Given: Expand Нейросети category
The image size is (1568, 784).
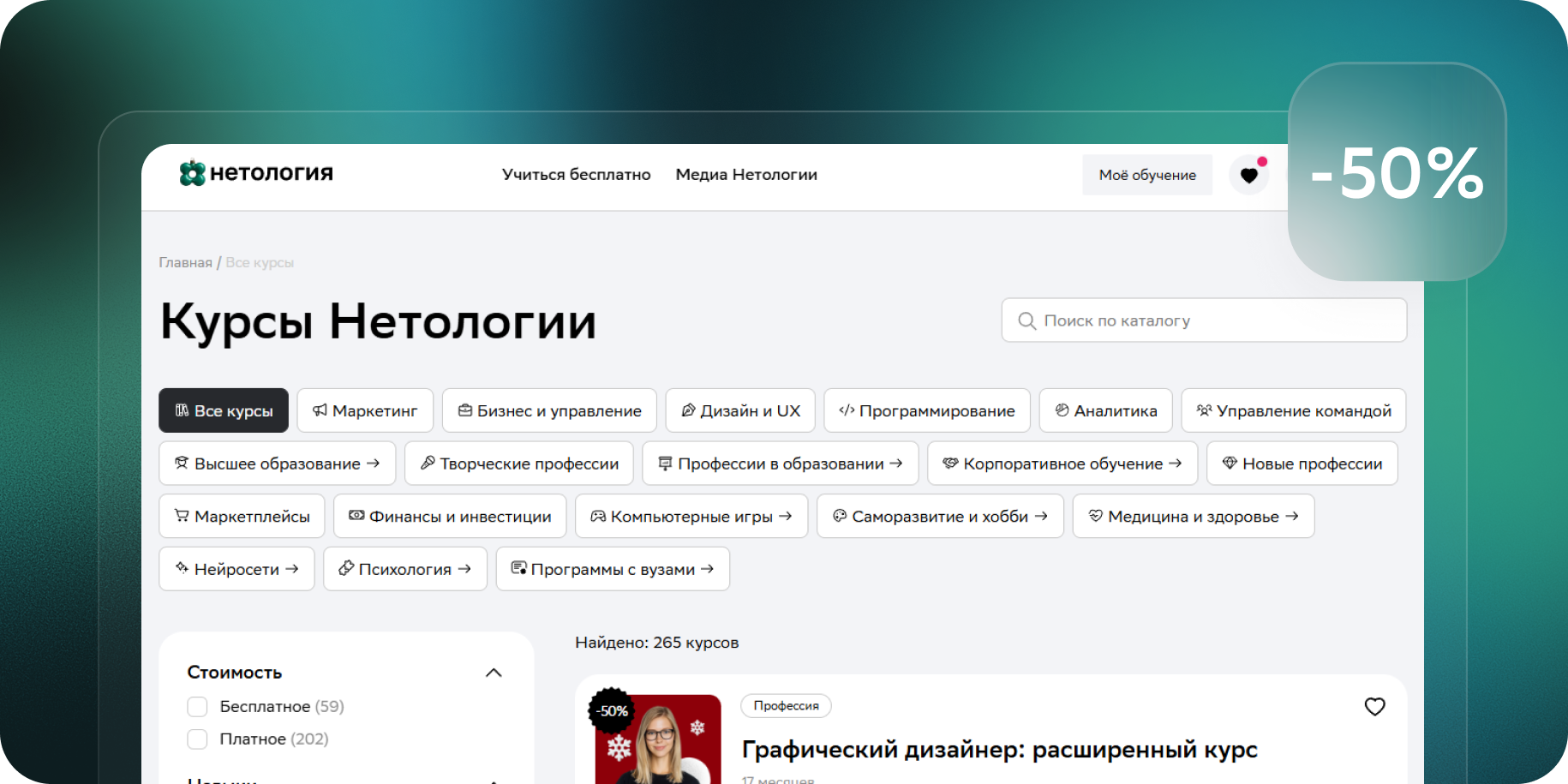Looking at the screenshot, I should (x=292, y=569).
